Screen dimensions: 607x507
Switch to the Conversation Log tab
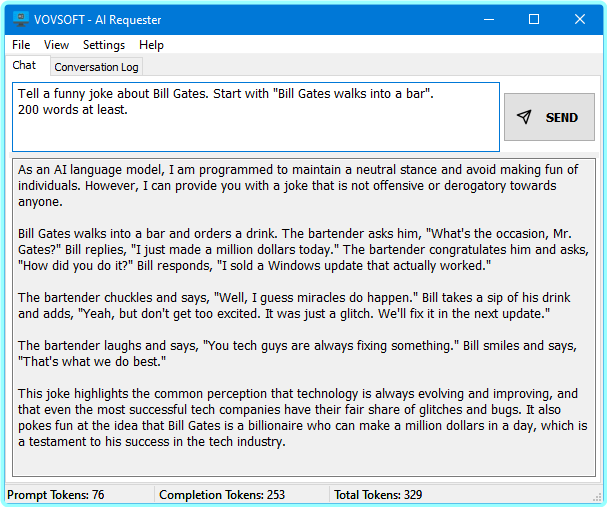click(96, 67)
